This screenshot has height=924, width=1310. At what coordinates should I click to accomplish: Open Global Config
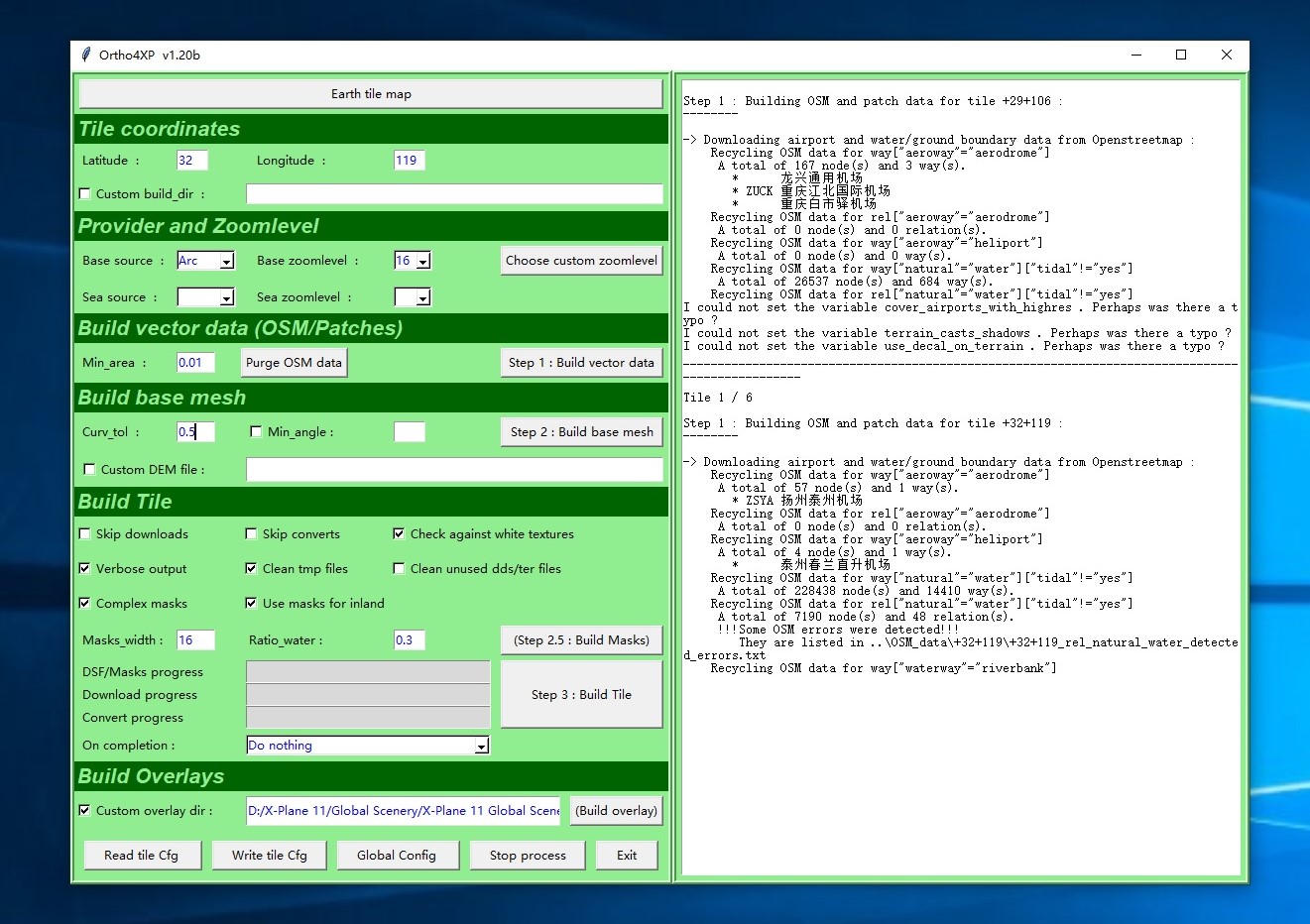tap(397, 856)
